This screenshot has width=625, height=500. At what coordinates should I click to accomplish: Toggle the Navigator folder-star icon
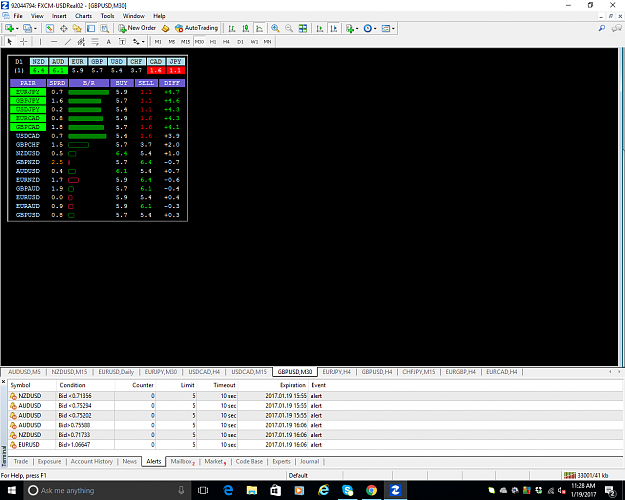click(x=77, y=28)
